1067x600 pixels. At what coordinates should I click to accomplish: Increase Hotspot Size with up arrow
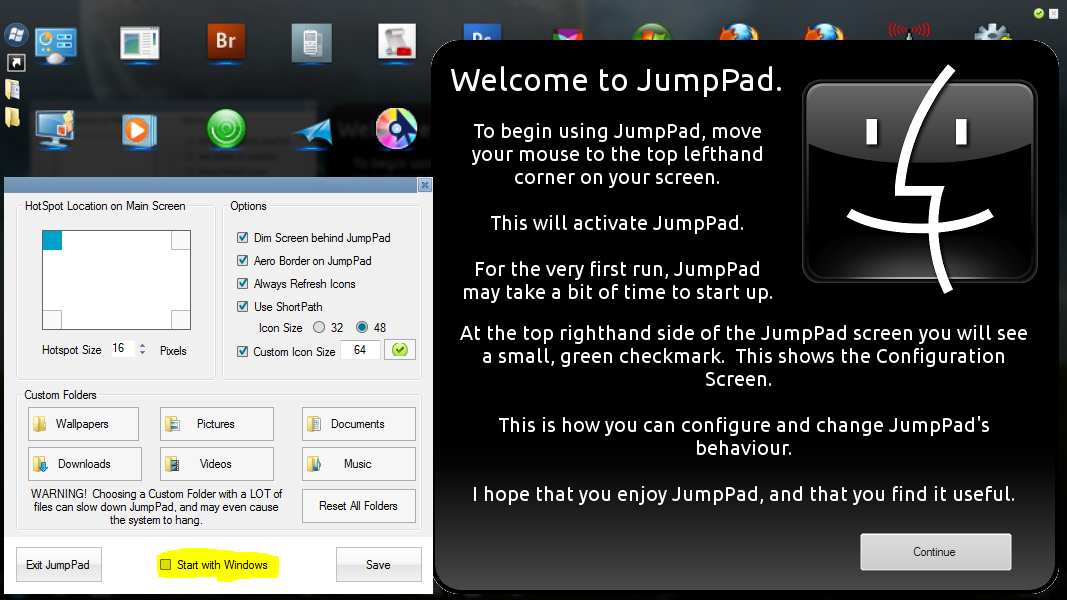click(142, 346)
